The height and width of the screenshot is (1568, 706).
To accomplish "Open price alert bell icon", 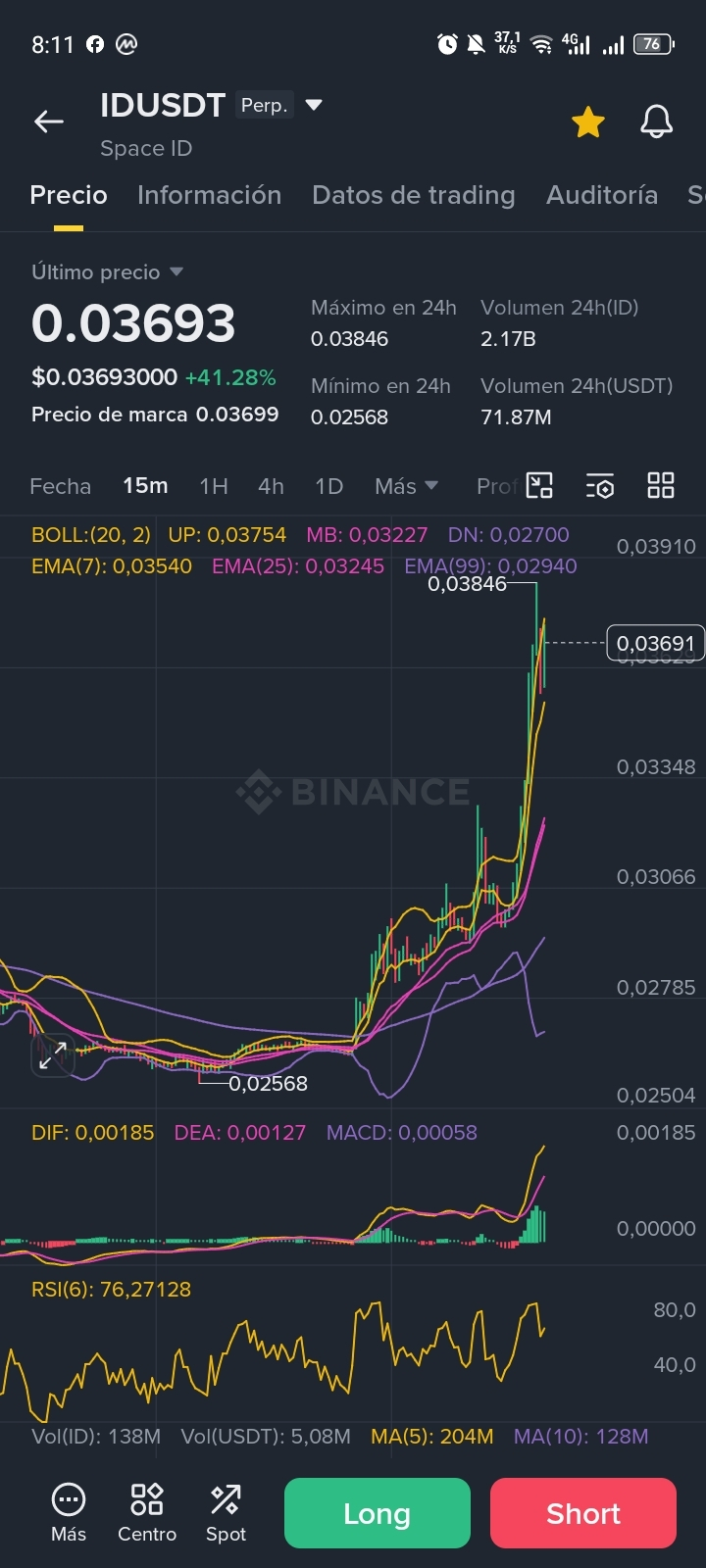I will (x=656, y=122).
